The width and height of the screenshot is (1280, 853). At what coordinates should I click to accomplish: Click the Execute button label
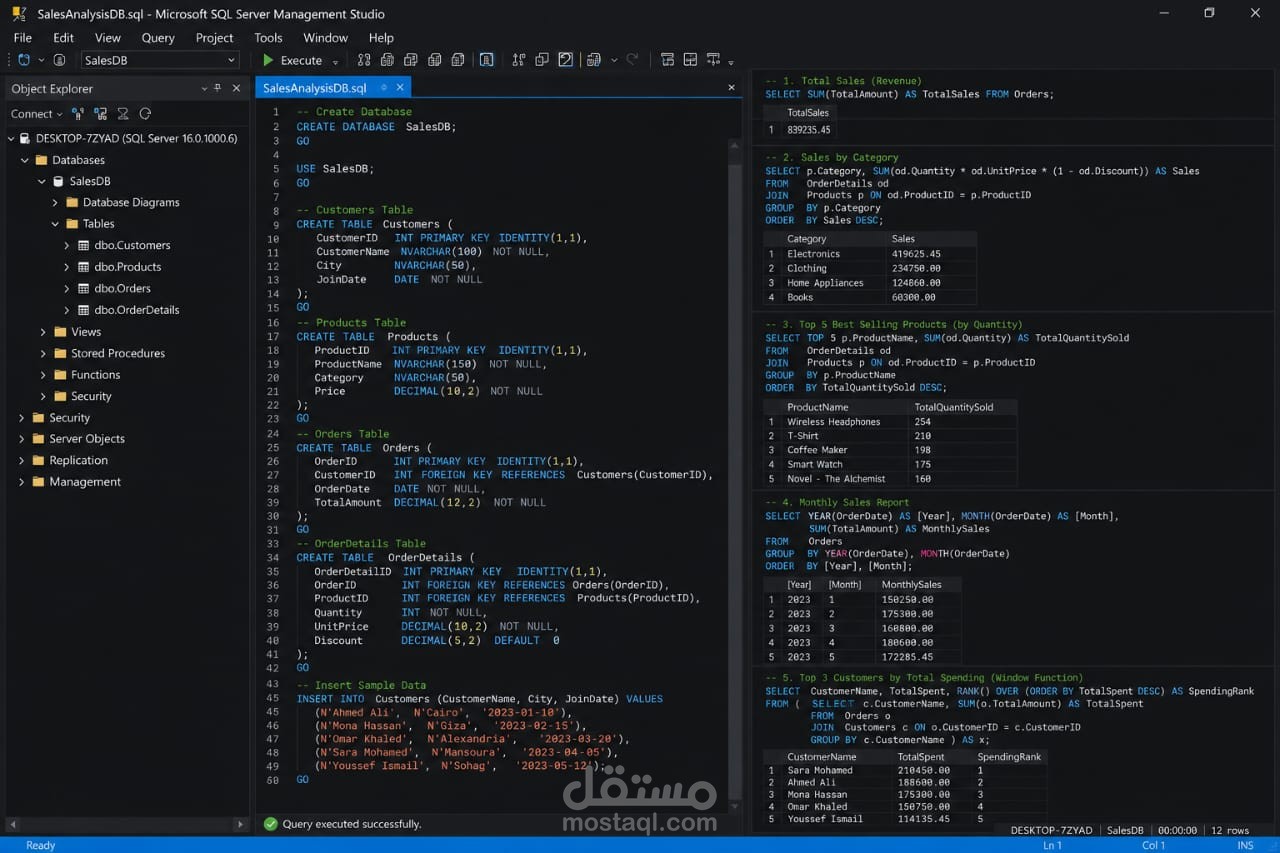click(301, 60)
